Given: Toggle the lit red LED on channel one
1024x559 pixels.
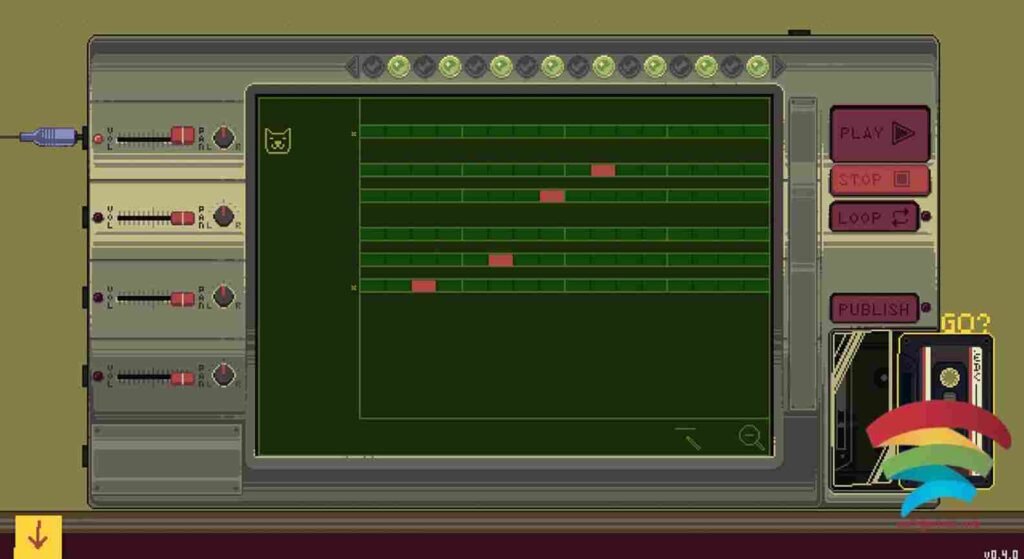Looking at the screenshot, I should [98, 138].
